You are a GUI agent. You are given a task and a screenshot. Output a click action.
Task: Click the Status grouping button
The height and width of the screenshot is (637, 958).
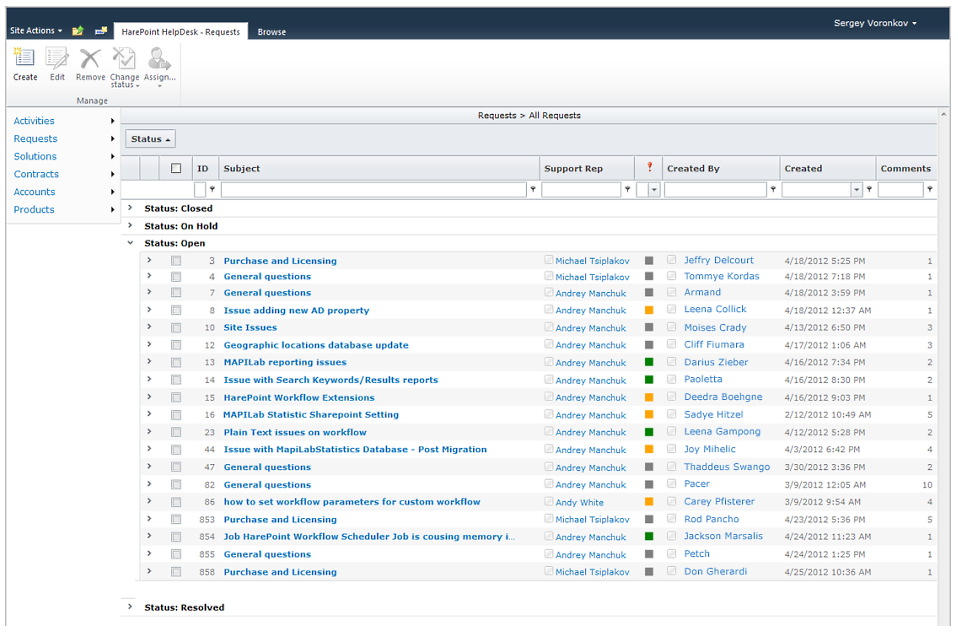(150, 139)
